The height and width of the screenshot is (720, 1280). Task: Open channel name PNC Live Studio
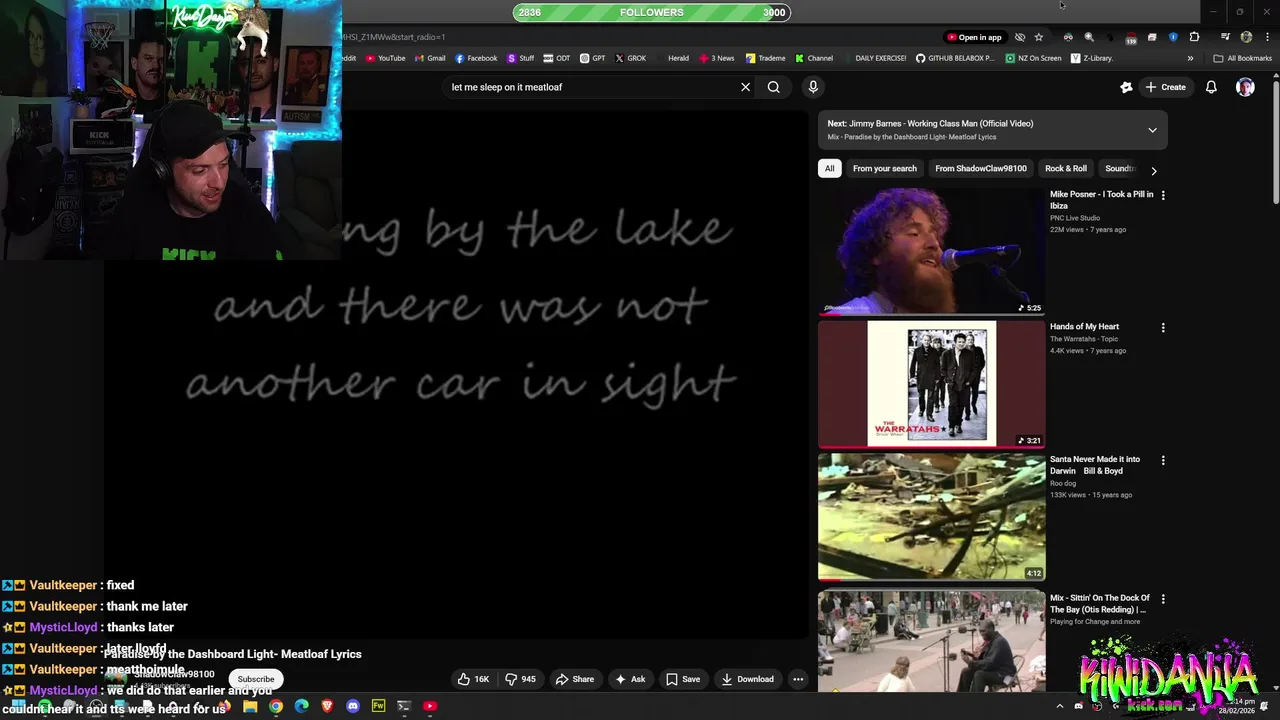pyautogui.click(x=1075, y=218)
